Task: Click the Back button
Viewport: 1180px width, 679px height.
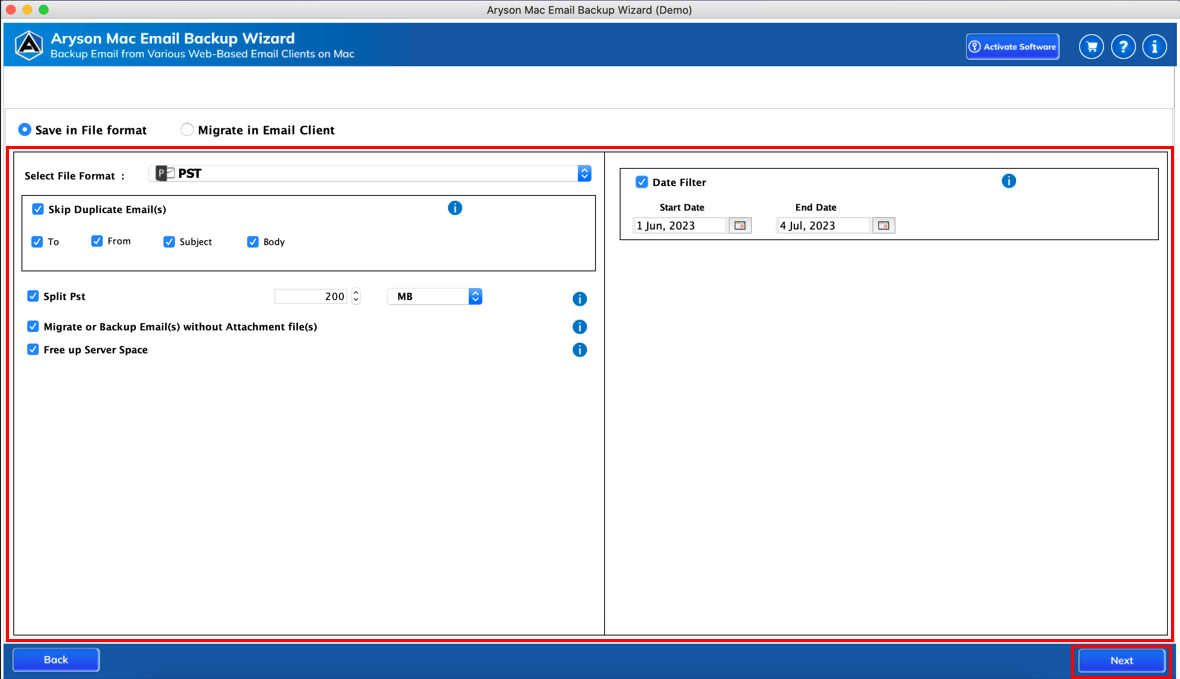Action: point(56,659)
